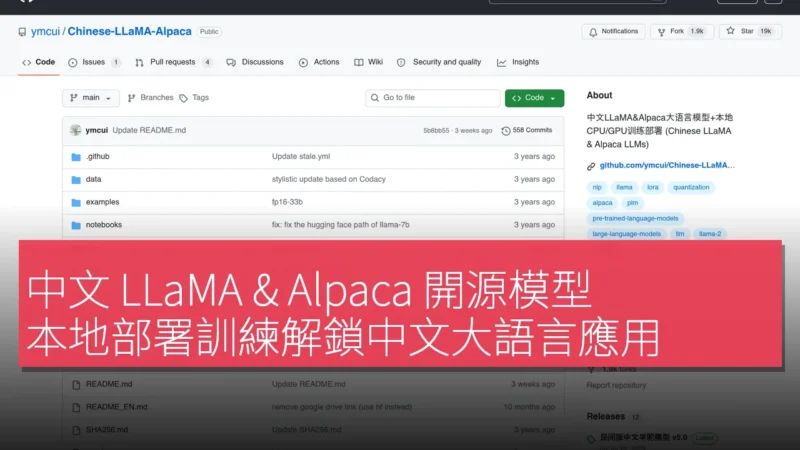800x450 pixels.
Task: Select the alpaca topic tag
Action: (602, 203)
